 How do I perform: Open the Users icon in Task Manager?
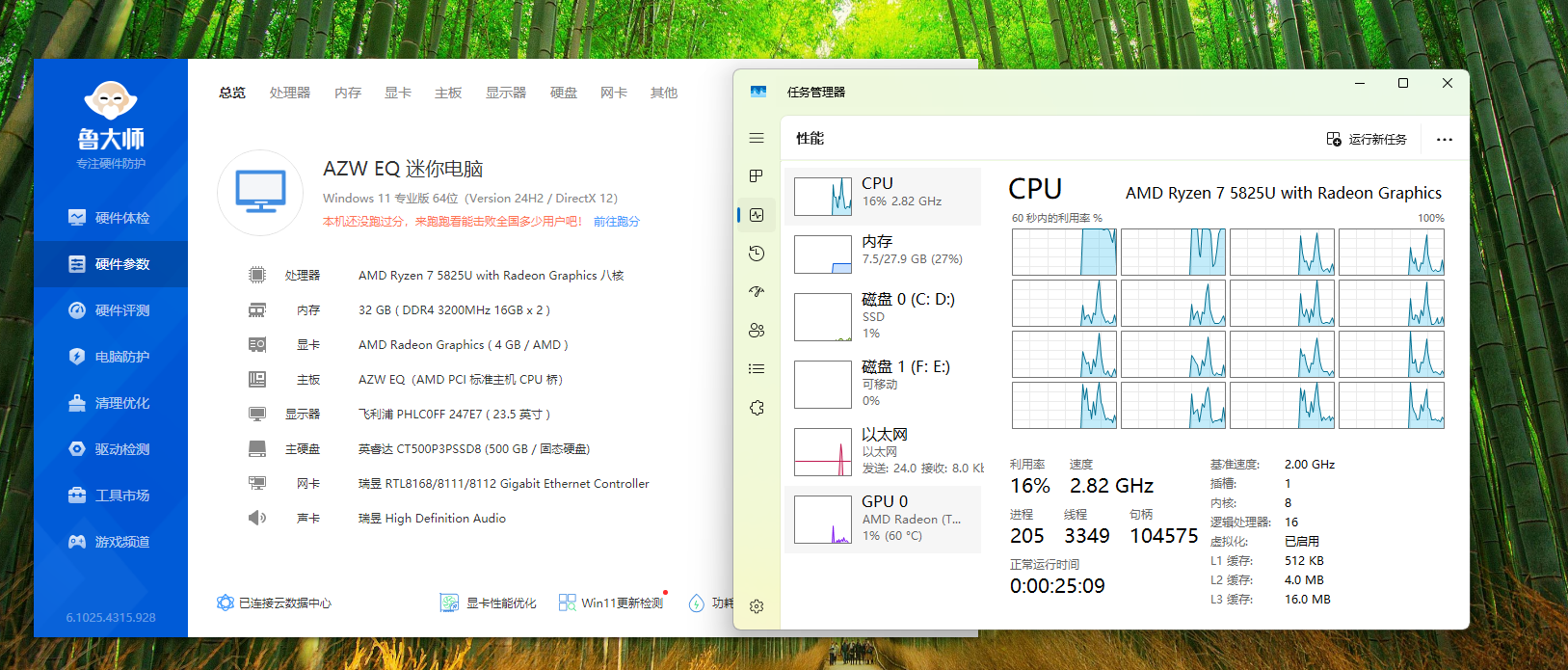[757, 331]
